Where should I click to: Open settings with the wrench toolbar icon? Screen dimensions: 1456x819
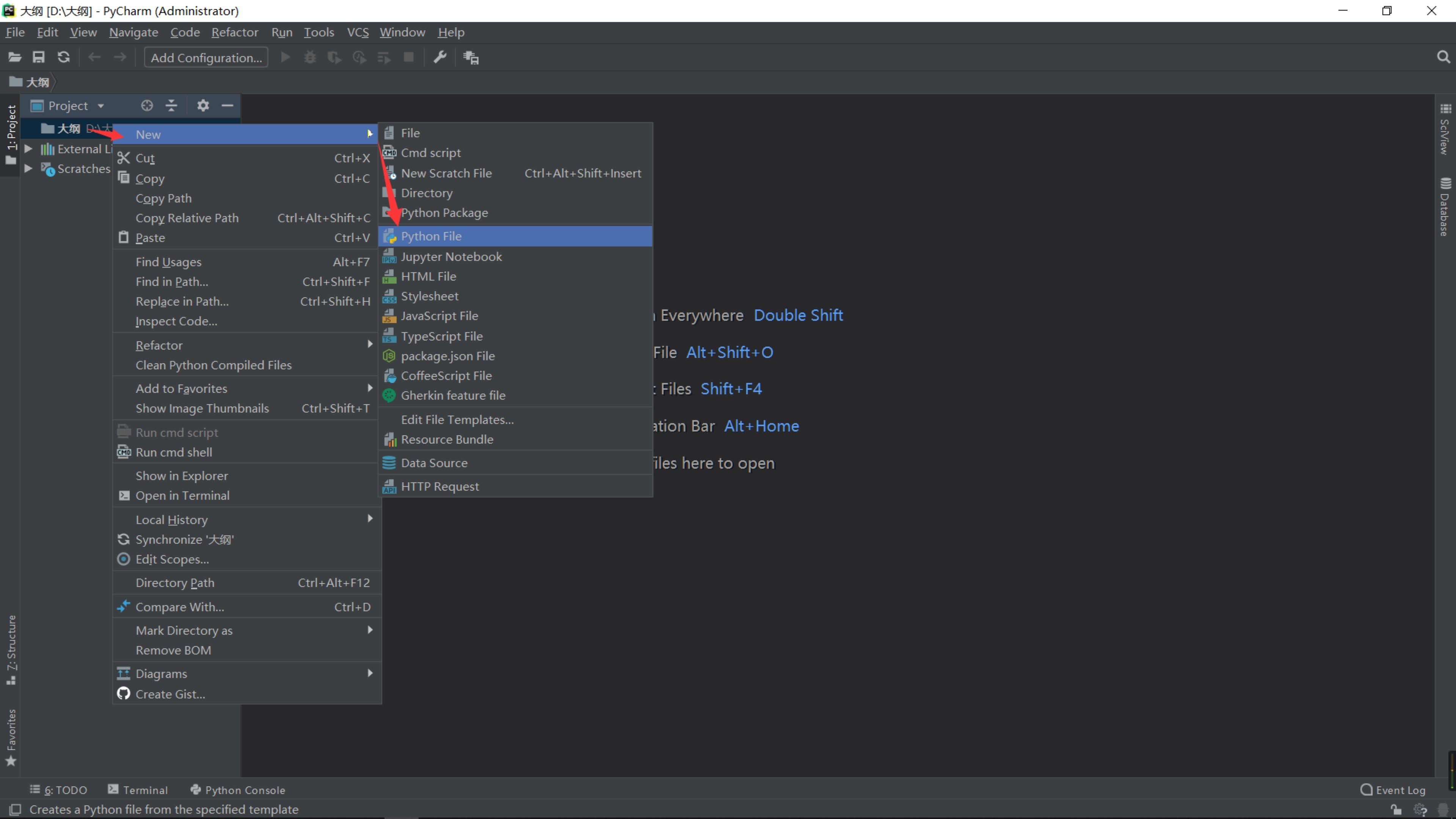(x=440, y=57)
